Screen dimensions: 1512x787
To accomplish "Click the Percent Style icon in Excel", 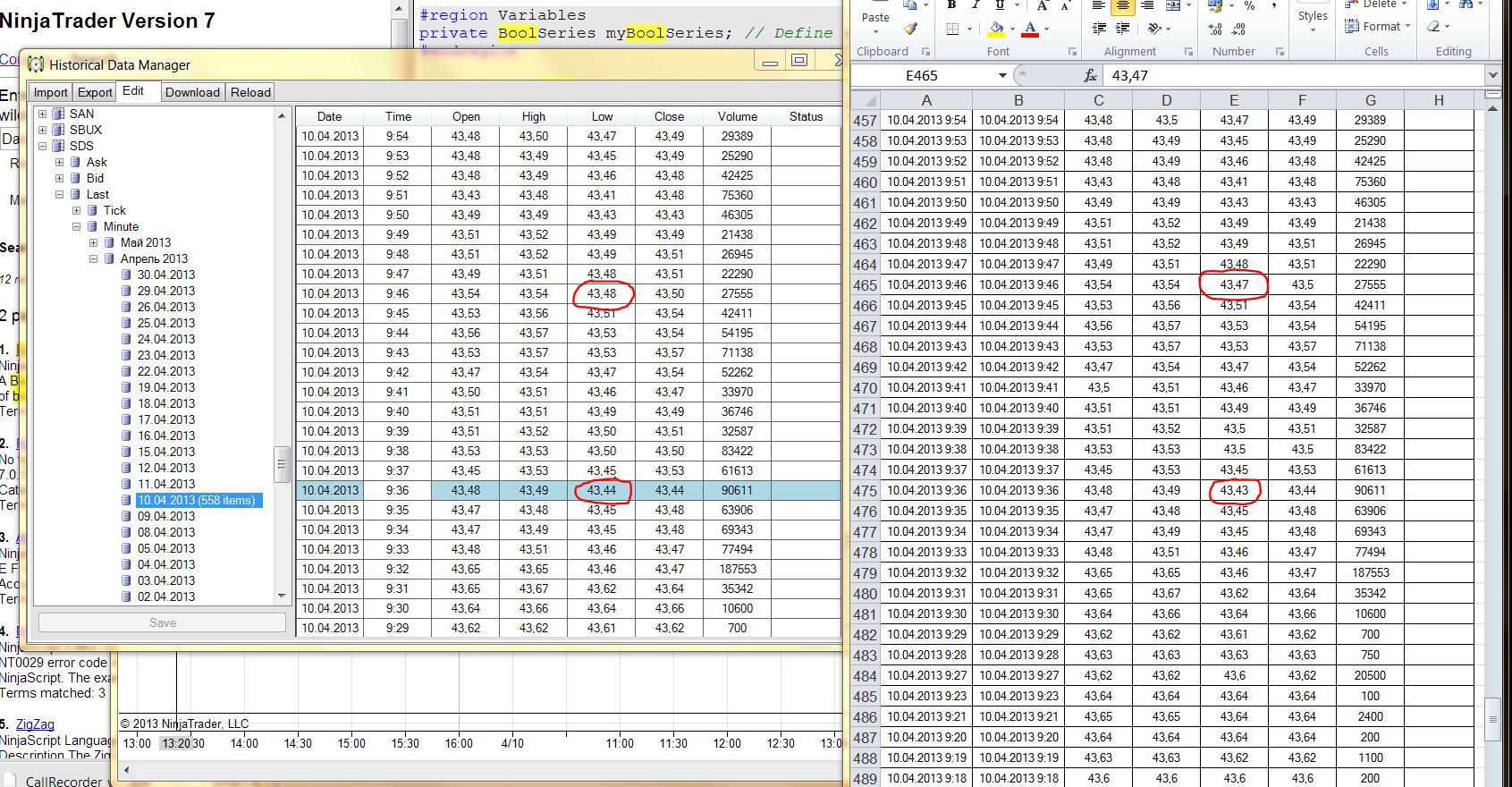I will (x=1249, y=5).
